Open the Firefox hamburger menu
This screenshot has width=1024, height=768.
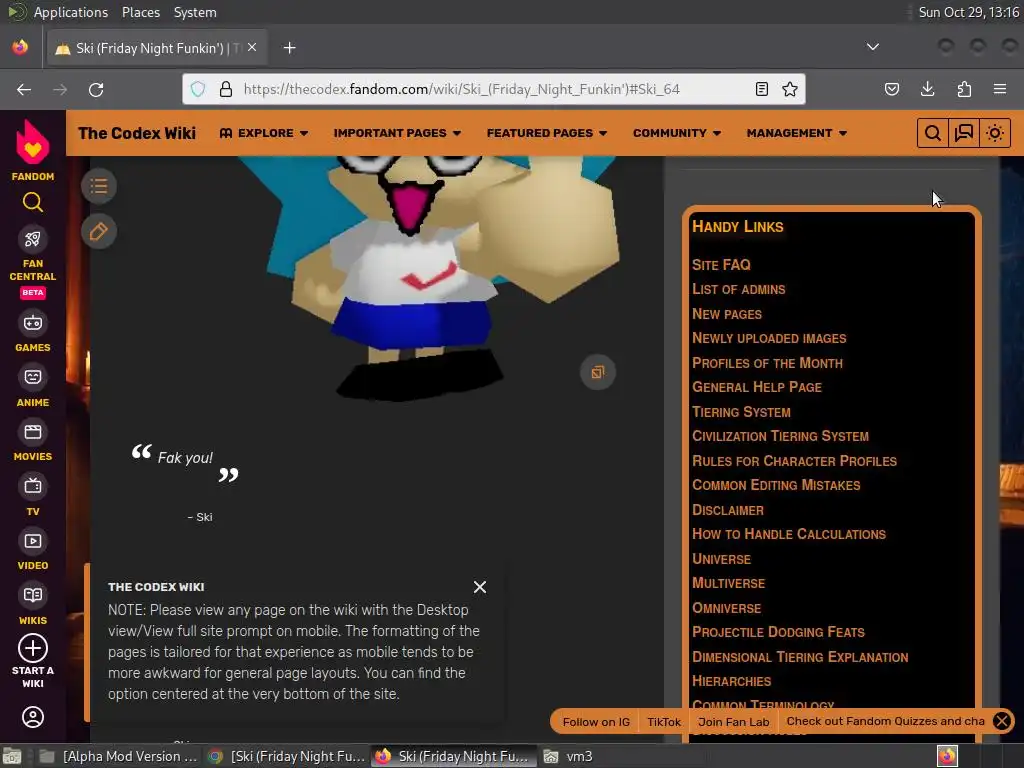[x=1000, y=89]
